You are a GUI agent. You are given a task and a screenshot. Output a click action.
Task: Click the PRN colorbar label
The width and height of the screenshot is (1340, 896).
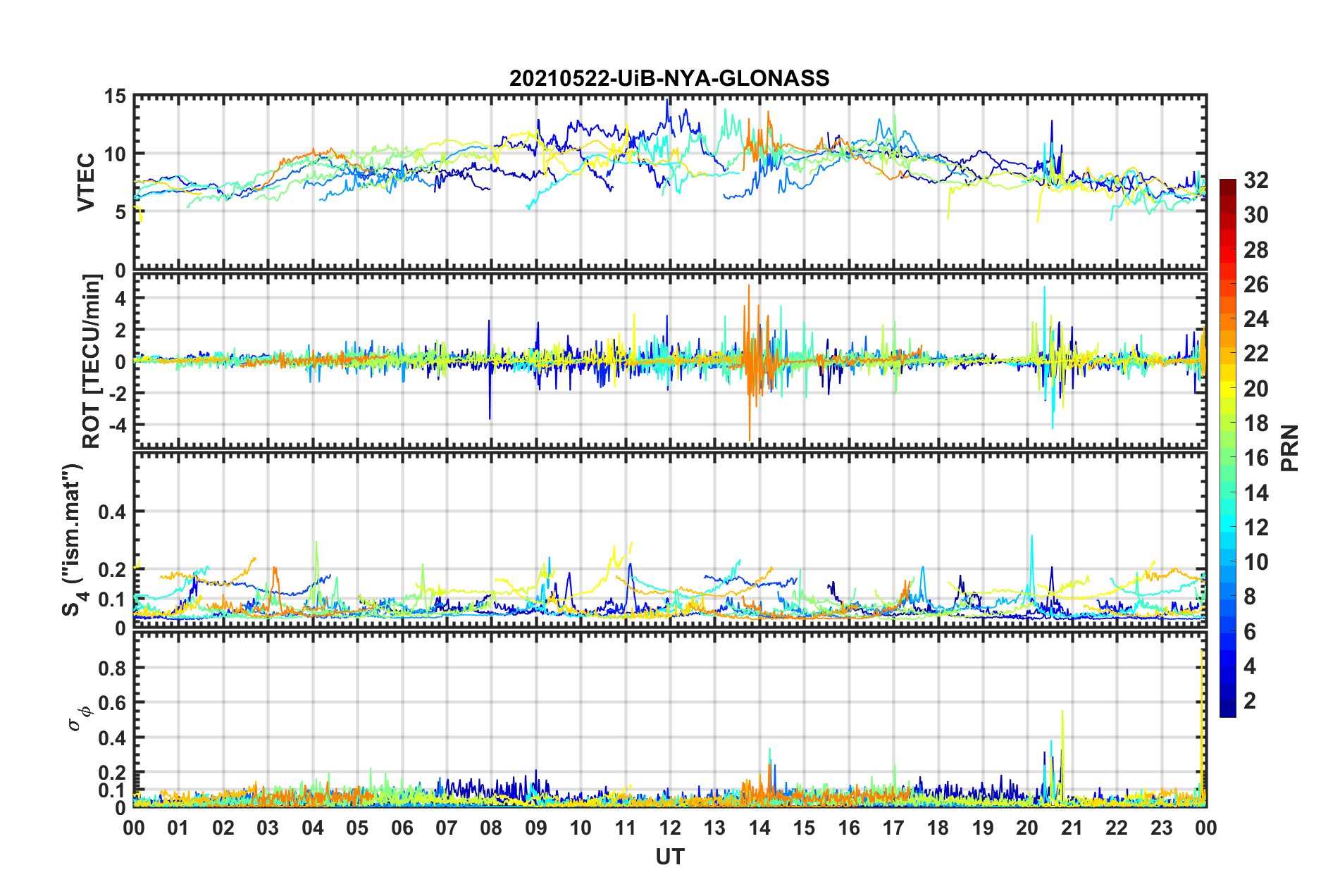(1290, 448)
